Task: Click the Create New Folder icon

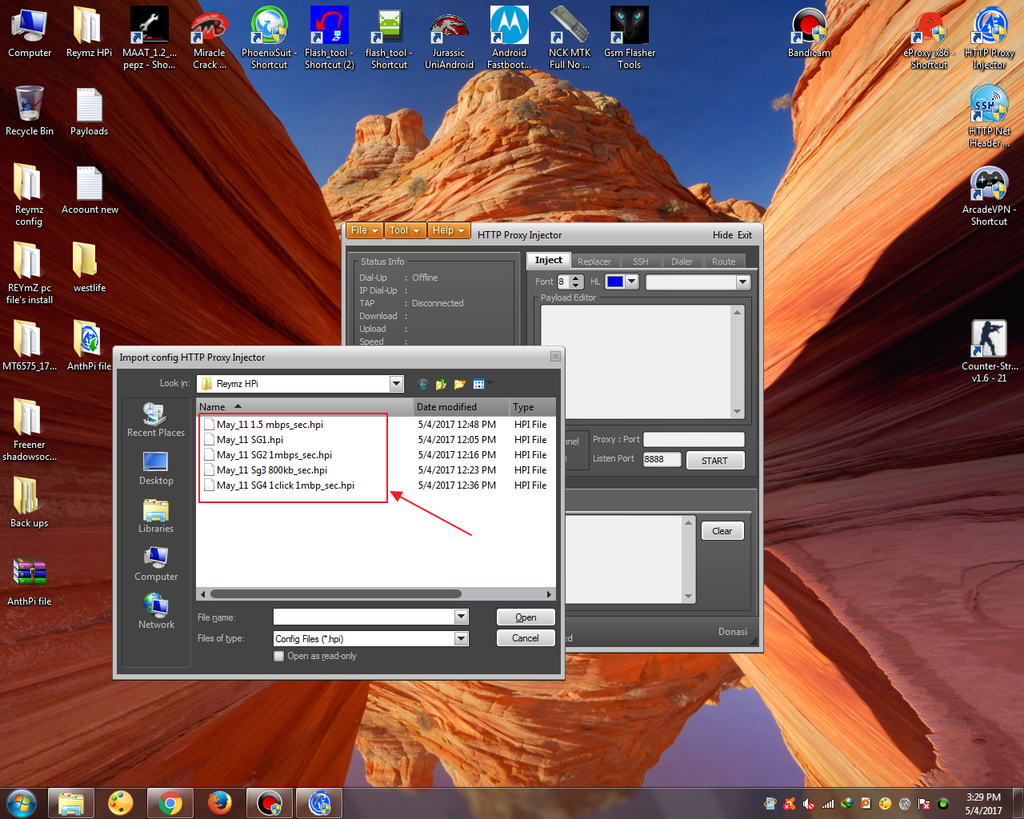Action: (x=460, y=384)
